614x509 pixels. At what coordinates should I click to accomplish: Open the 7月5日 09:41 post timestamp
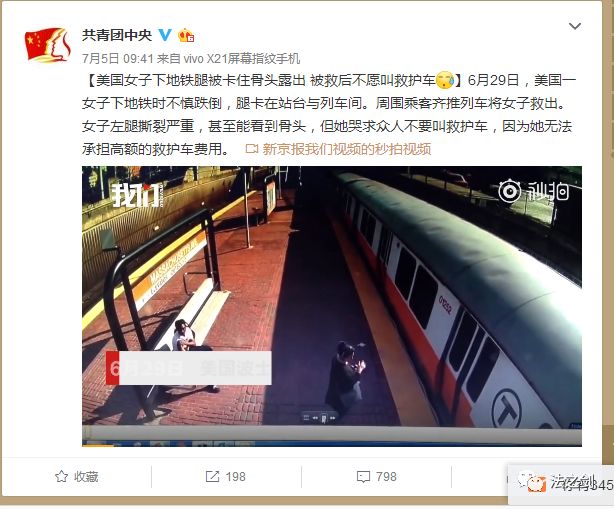(117, 58)
